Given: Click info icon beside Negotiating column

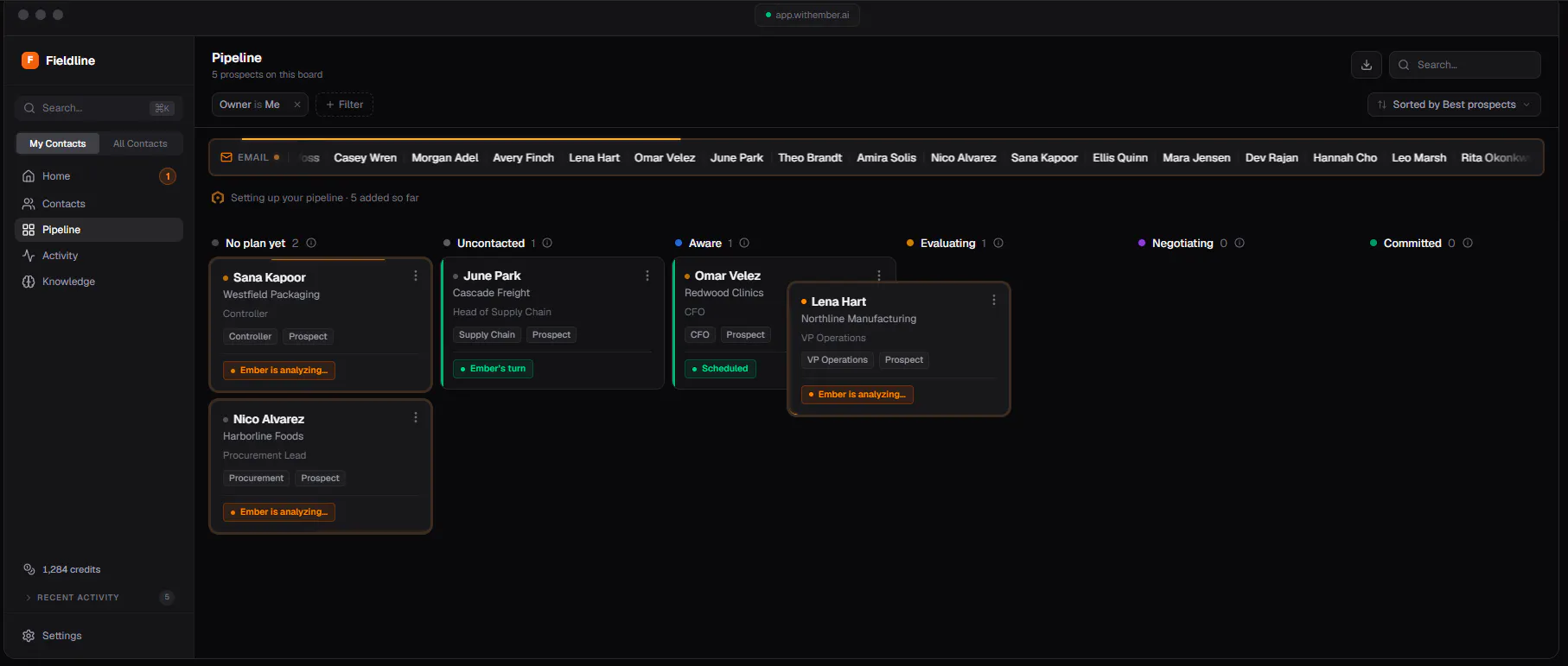Looking at the screenshot, I should point(1240,243).
